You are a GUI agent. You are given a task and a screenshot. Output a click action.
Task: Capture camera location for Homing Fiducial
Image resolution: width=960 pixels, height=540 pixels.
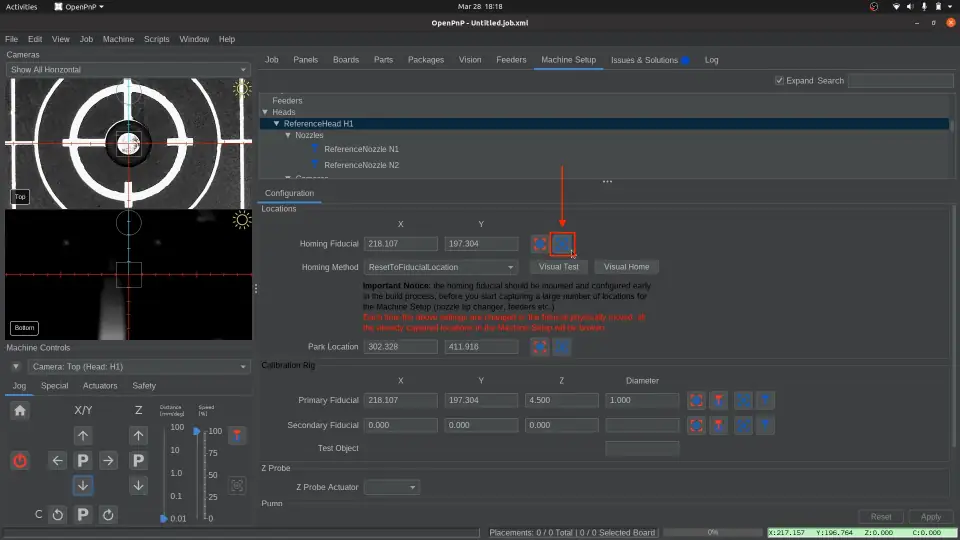click(539, 243)
